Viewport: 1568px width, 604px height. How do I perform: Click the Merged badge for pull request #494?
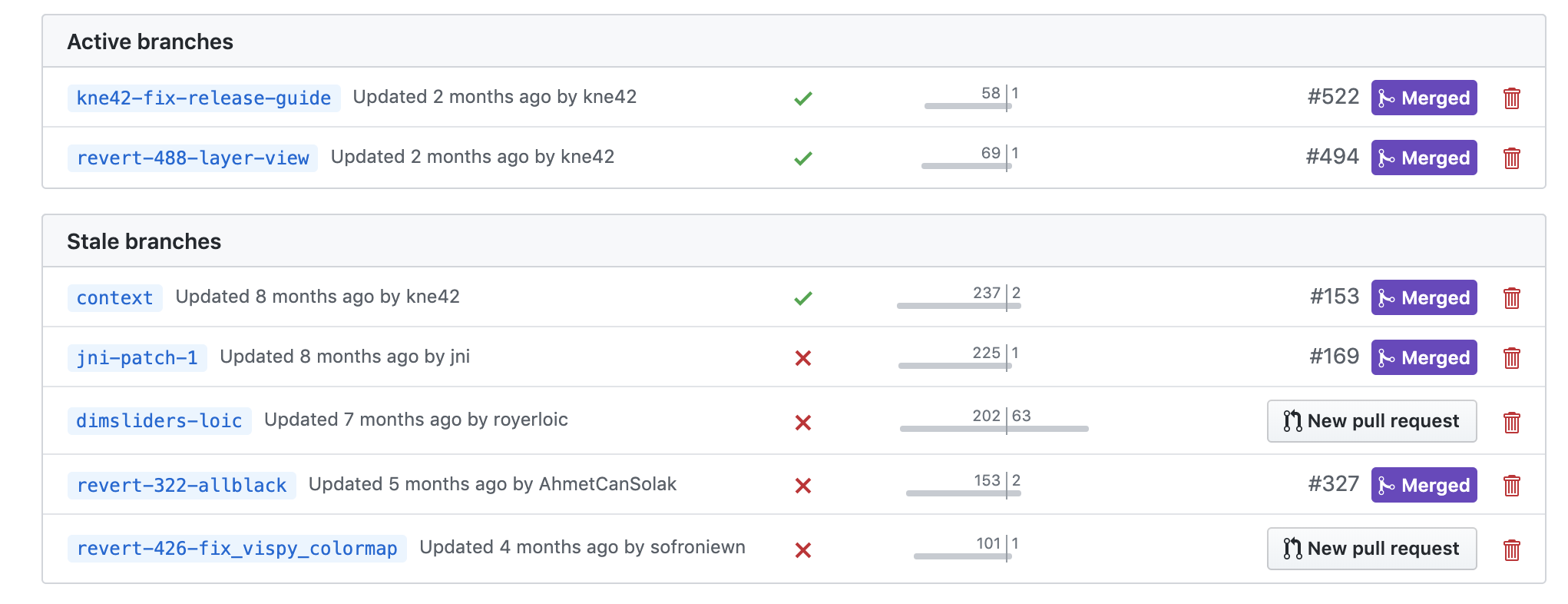point(1423,158)
